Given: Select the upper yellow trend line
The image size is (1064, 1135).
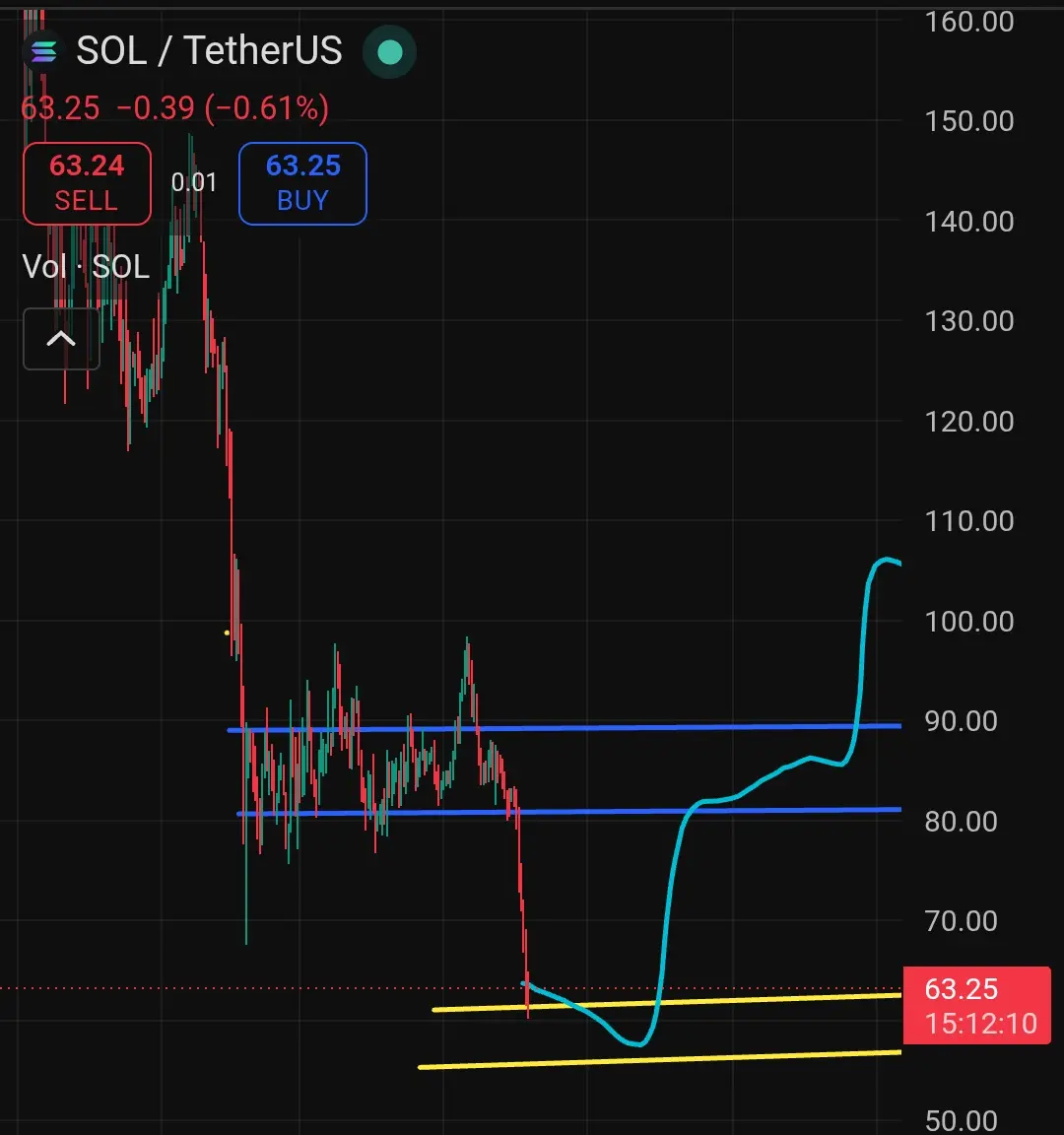Looking at the screenshot, I should point(667,1003).
